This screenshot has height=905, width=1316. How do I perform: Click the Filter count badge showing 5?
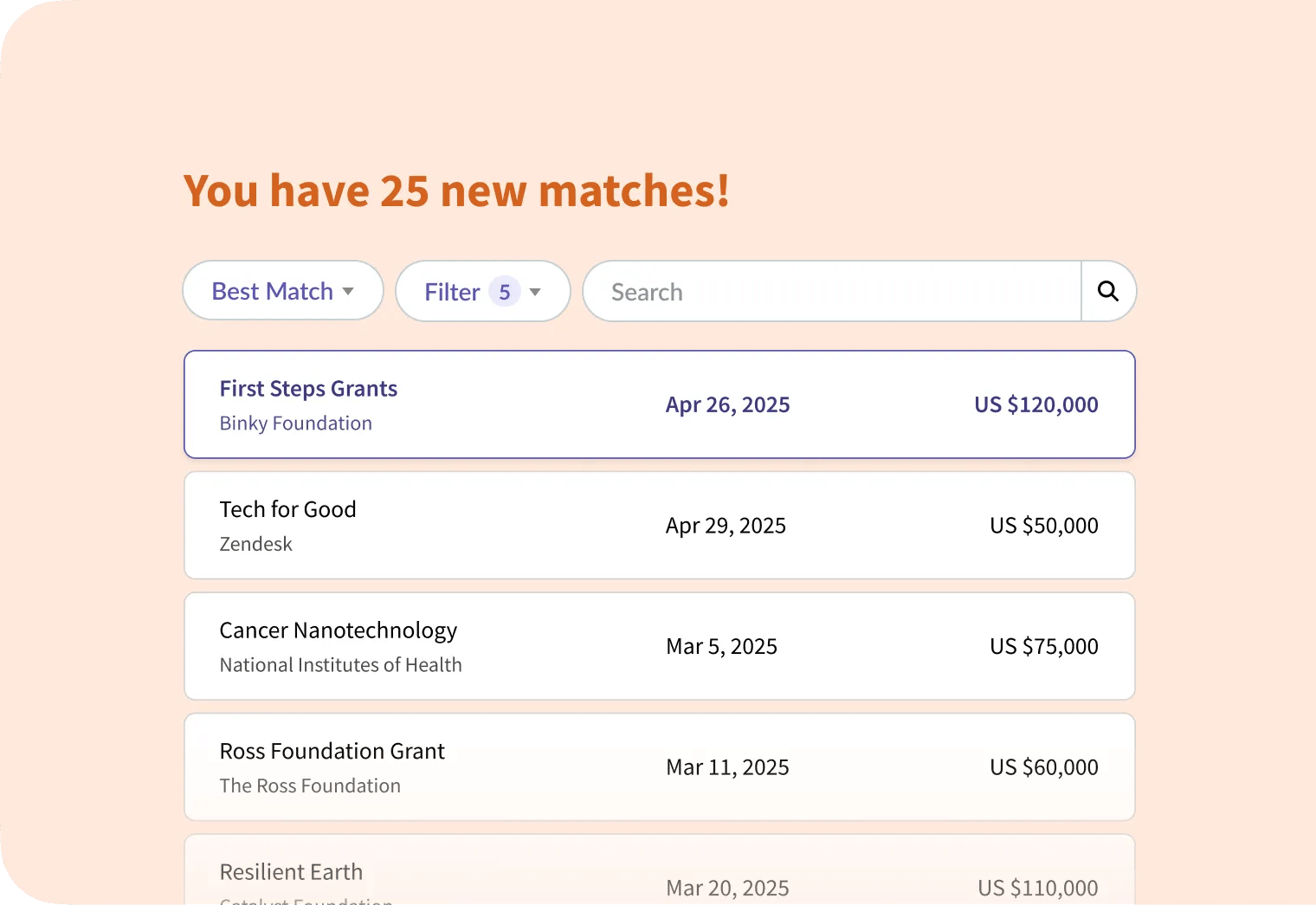(505, 292)
